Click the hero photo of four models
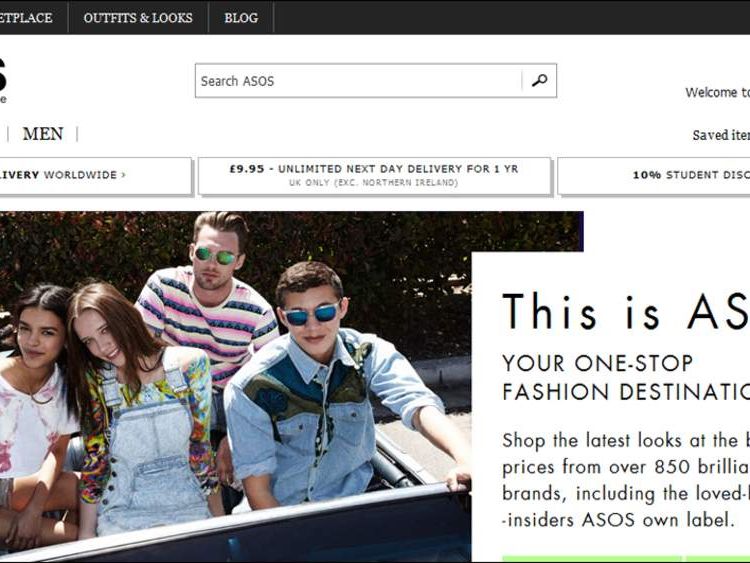The width and height of the screenshot is (750, 563). click(235, 386)
